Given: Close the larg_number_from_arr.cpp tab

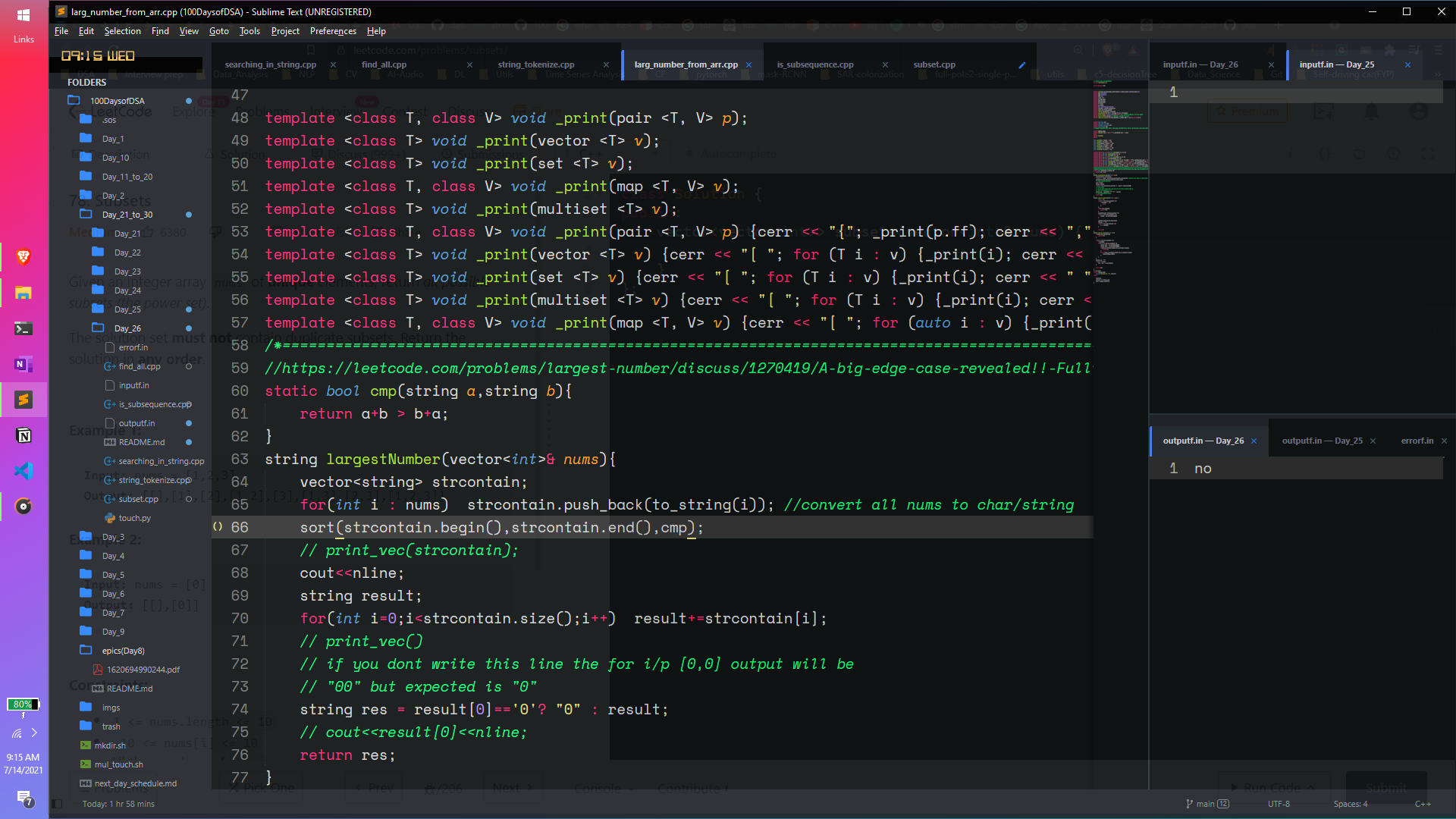Looking at the screenshot, I should (x=748, y=65).
